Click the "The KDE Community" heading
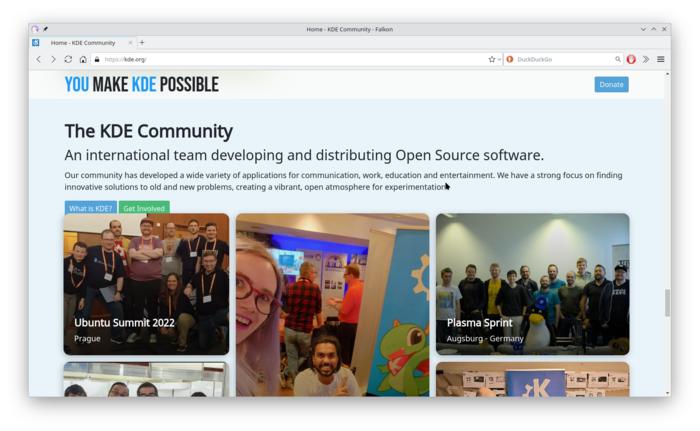Viewport: 700px width, 431px height. (x=149, y=131)
